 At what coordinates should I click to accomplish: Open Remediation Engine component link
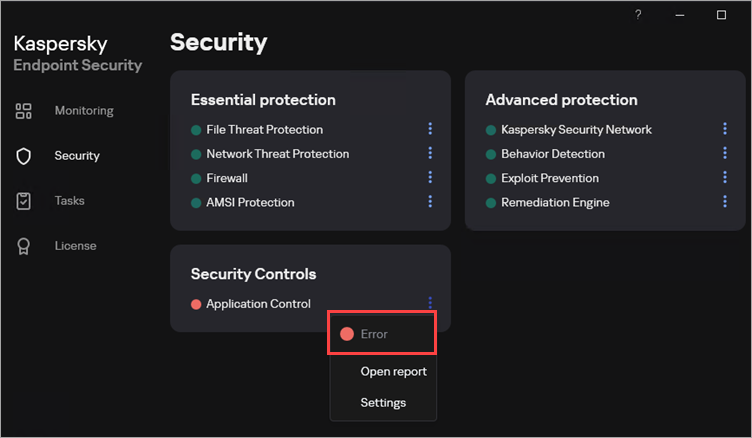[x=555, y=202]
